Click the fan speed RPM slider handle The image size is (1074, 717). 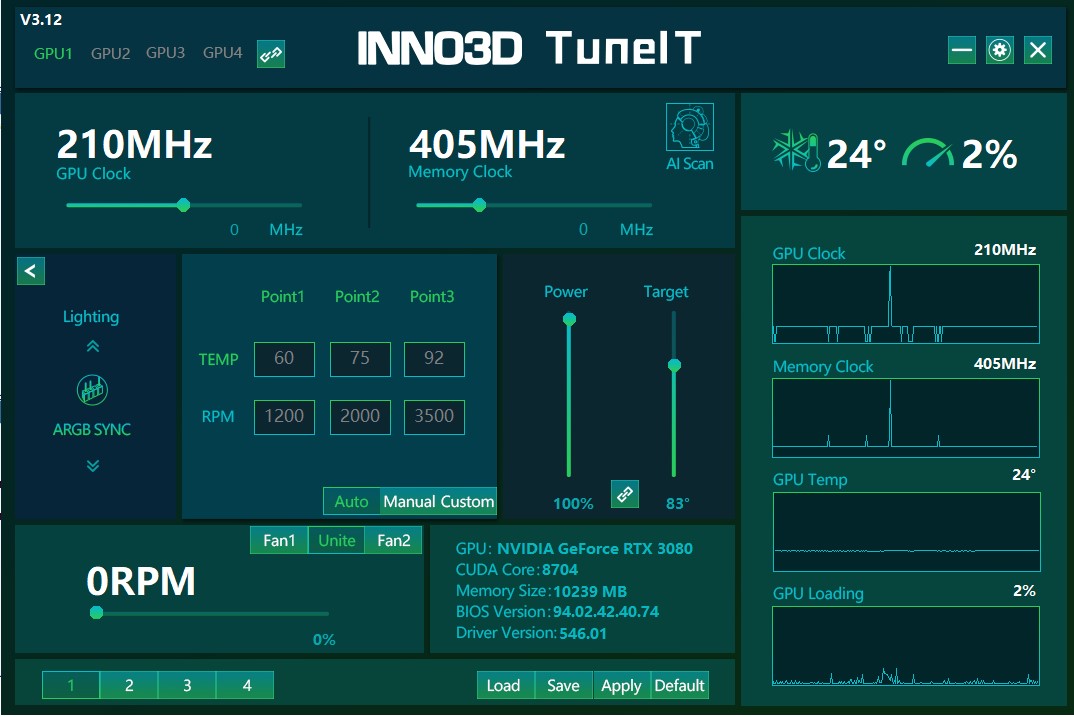(97, 612)
